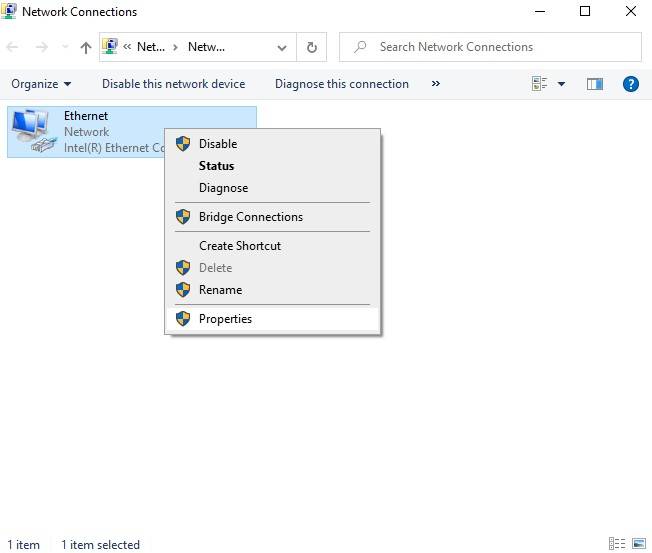Click the Netw... breadcrumb segment

(x=206, y=47)
